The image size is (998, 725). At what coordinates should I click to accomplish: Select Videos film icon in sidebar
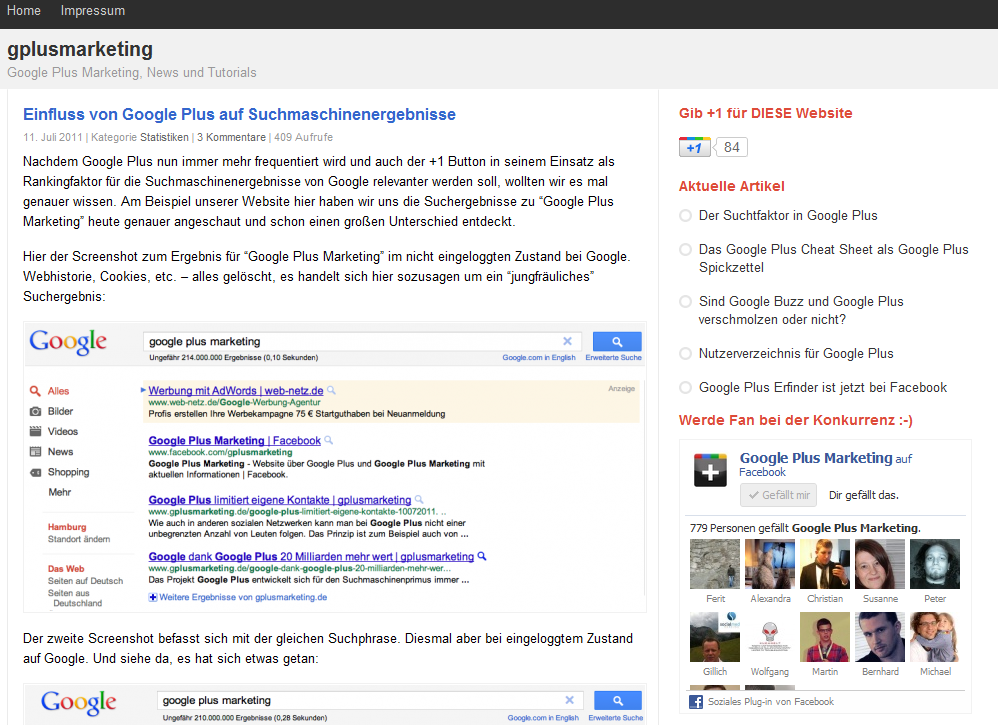pyautogui.click(x=36, y=432)
